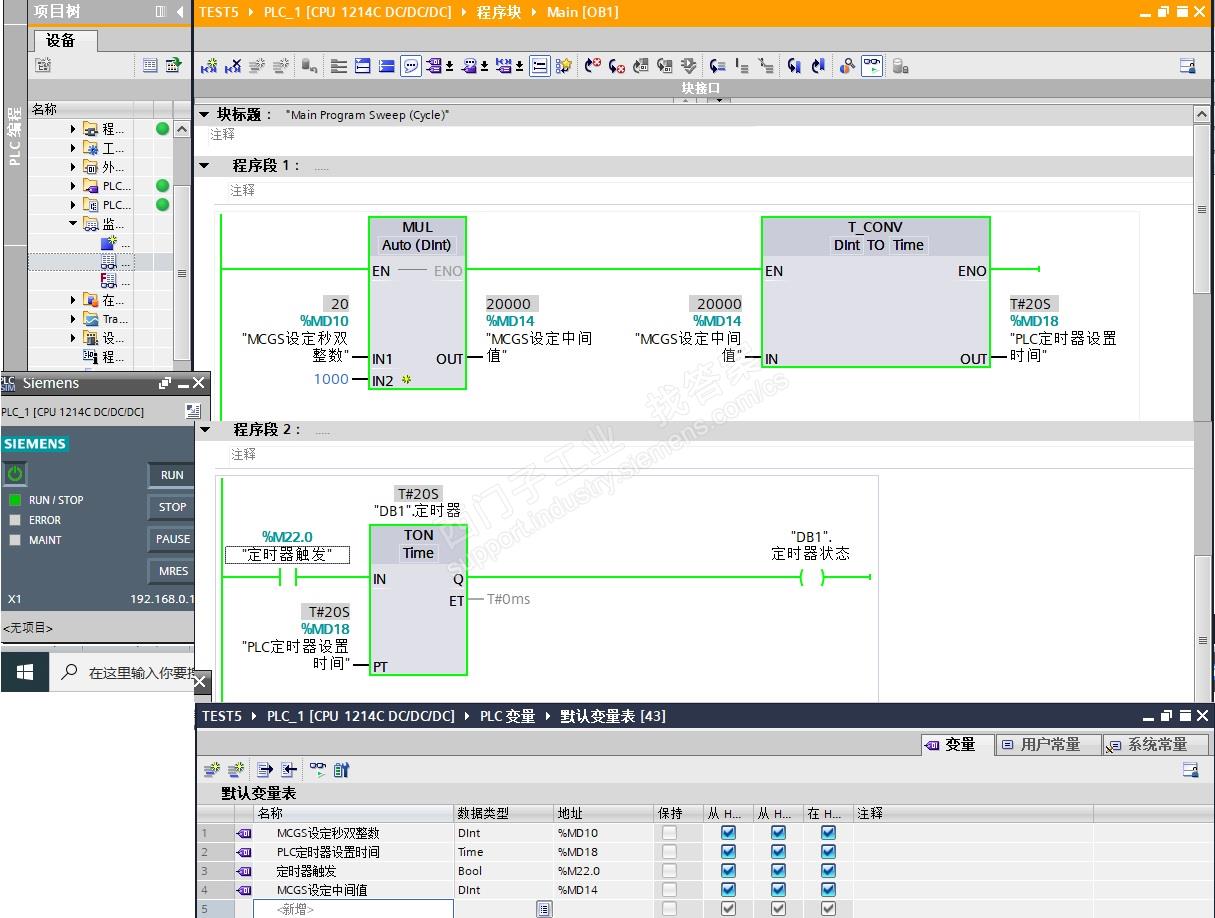Click the Windows Start button
The width and height of the screenshot is (1215, 918).
[x=25, y=672]
